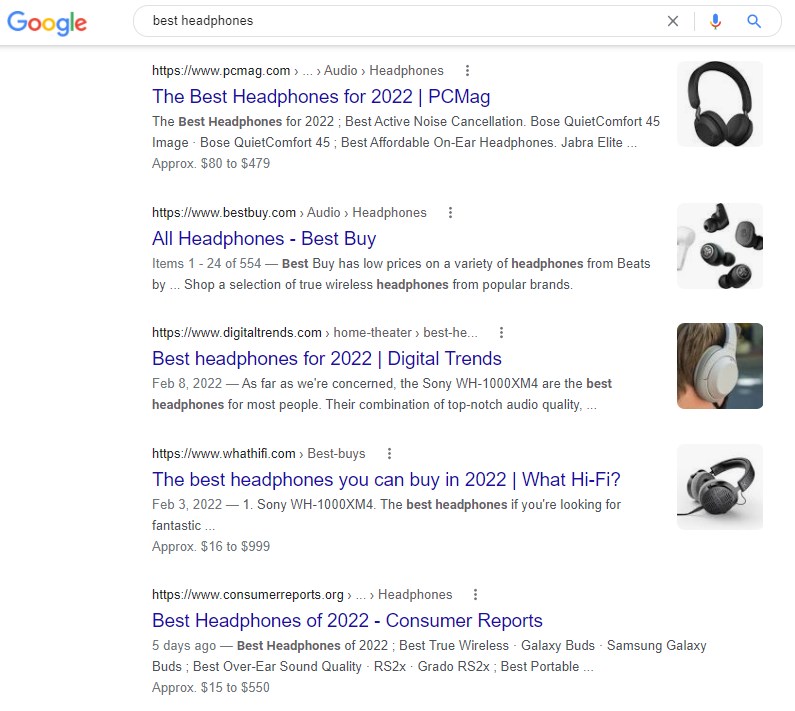Open the three-dot menu beside the digitaltrends.com result
The height and width of the screenshot is (711, 795).
[501, 333]
